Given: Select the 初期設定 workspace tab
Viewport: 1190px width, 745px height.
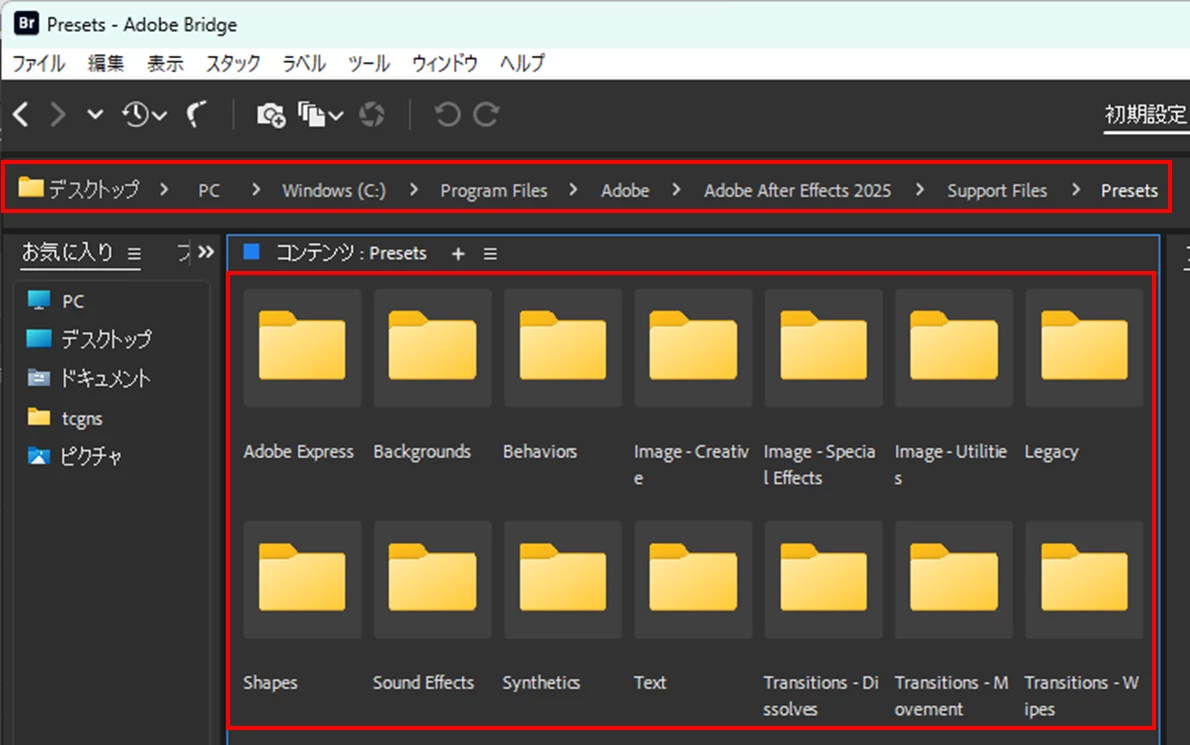Looking at the screenshot, I should pyautogui.click(x=1145, y=115).
